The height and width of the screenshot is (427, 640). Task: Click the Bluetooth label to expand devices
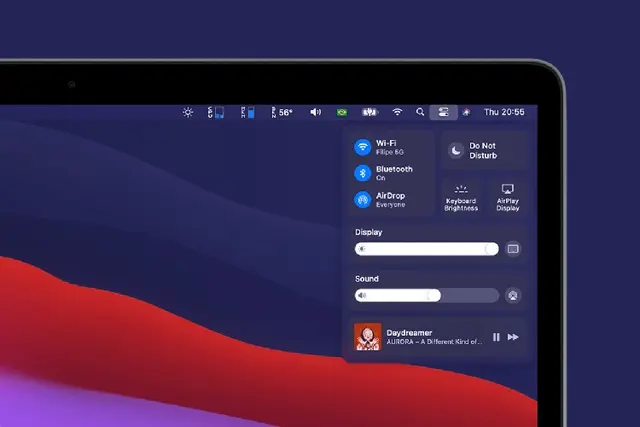394,169
